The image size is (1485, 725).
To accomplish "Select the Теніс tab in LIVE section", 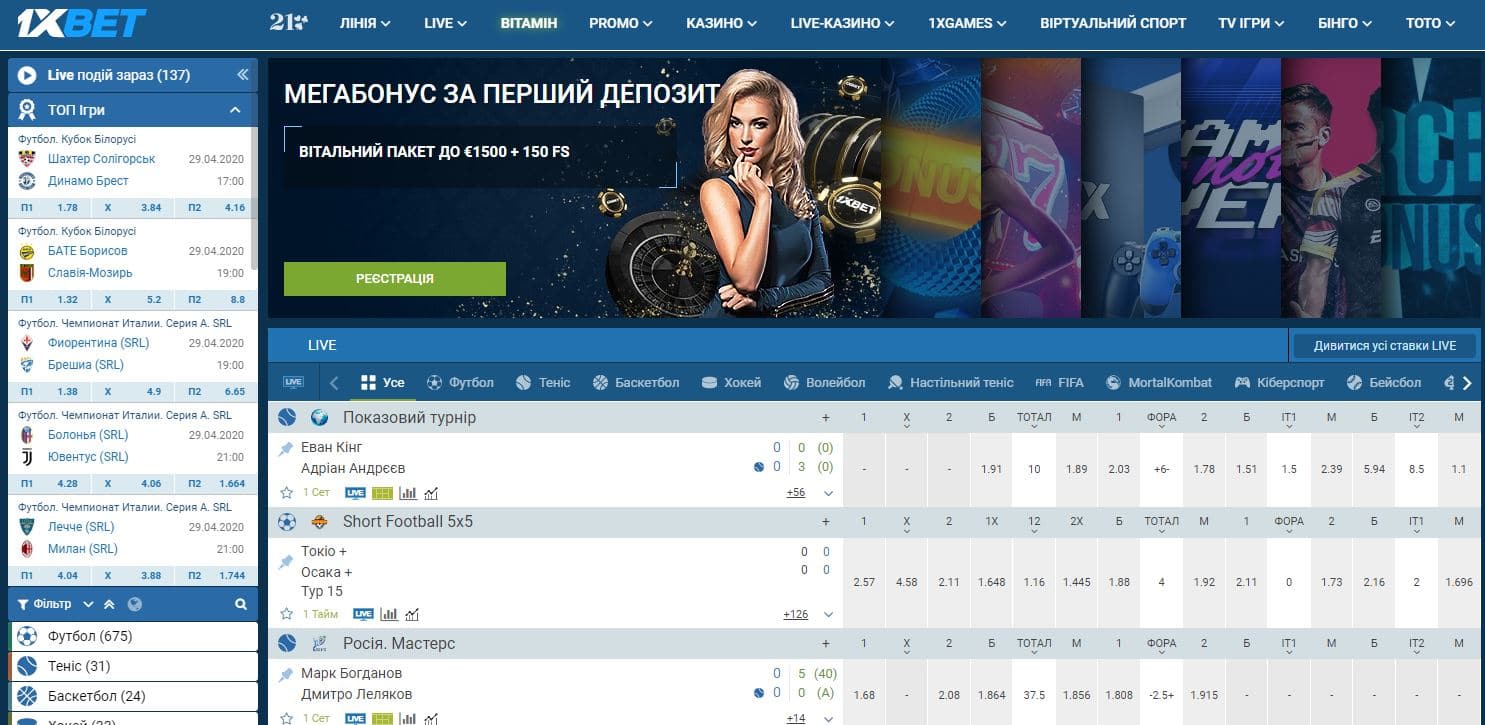I will coord(543,382).
